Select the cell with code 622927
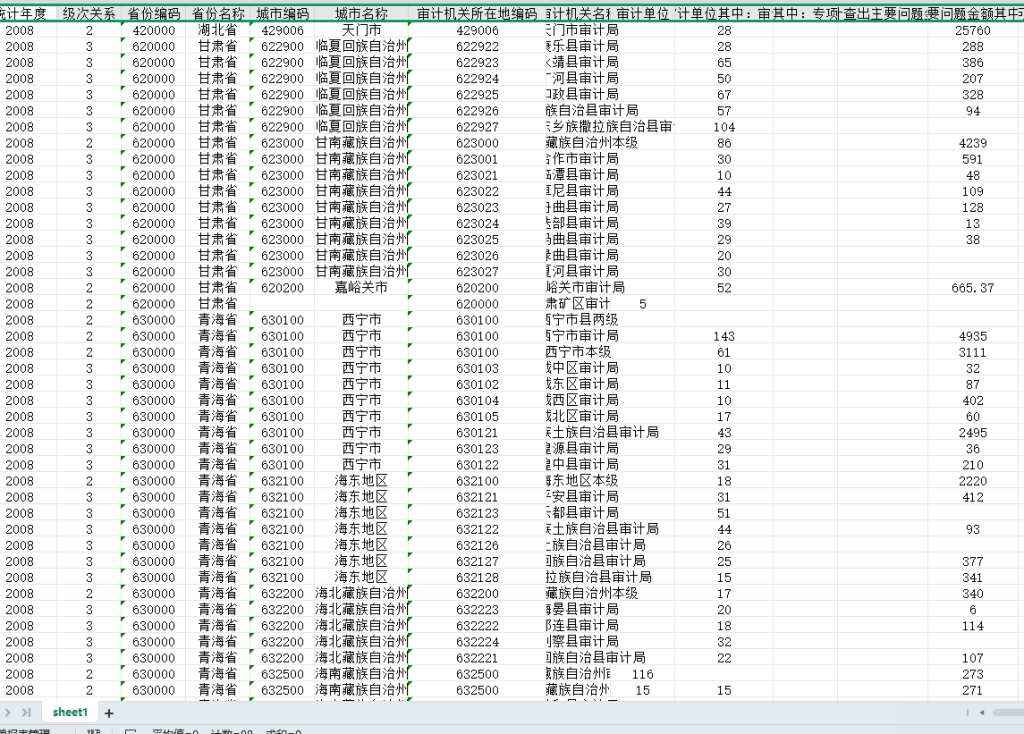 point(477,127)
